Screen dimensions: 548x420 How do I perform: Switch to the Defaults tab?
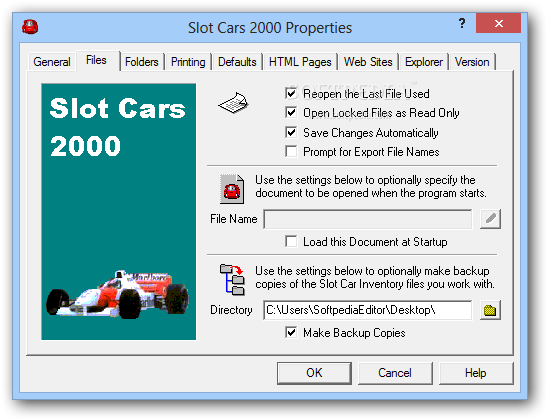237,62
